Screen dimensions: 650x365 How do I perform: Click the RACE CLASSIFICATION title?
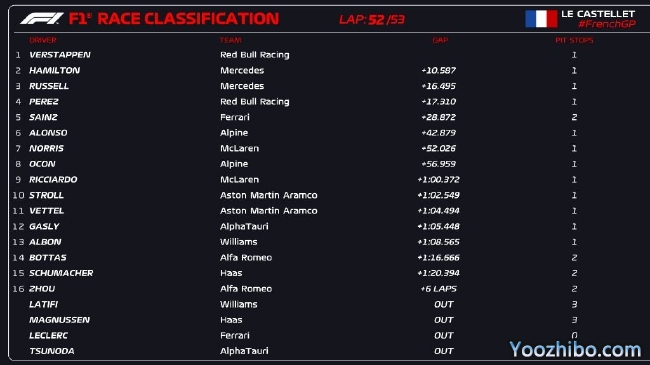pos(188,19)
